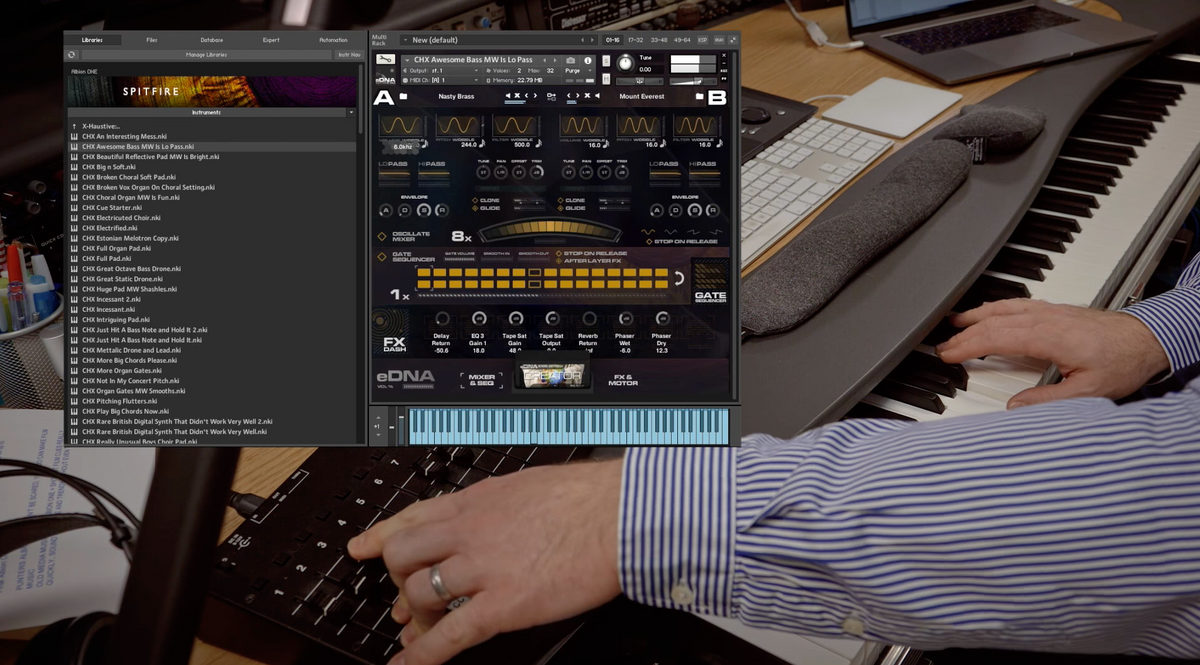This screenshot has width=1200, height=665.
Task: Switch to the Database tab
Action: click(212, 40)
